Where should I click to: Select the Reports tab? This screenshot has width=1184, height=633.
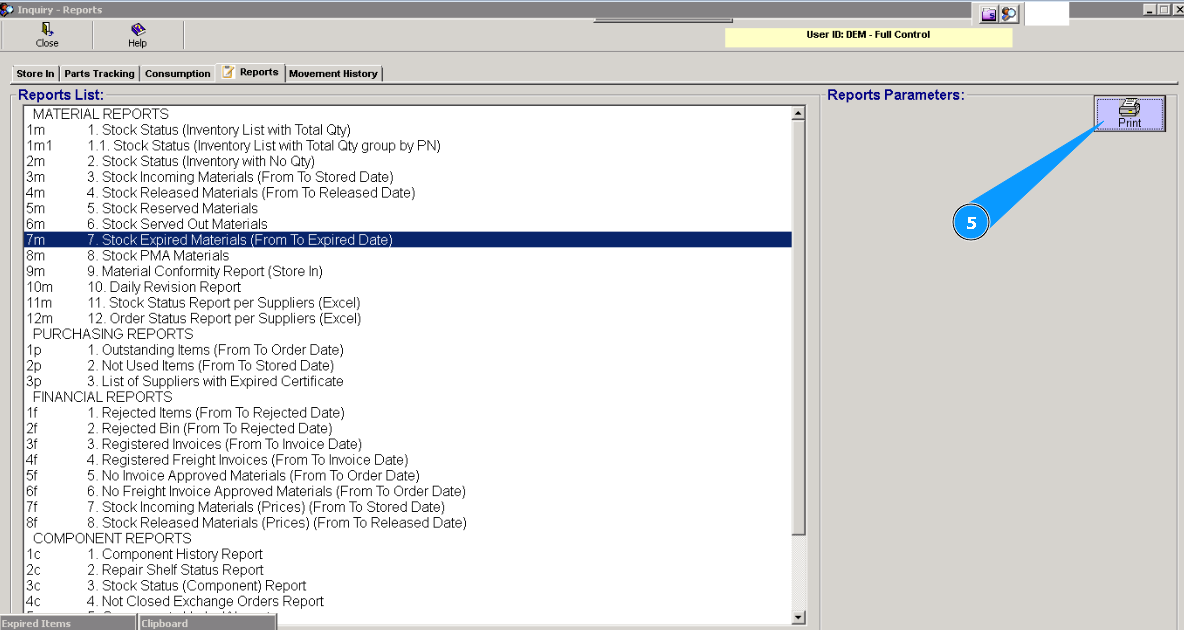[251, 72]
